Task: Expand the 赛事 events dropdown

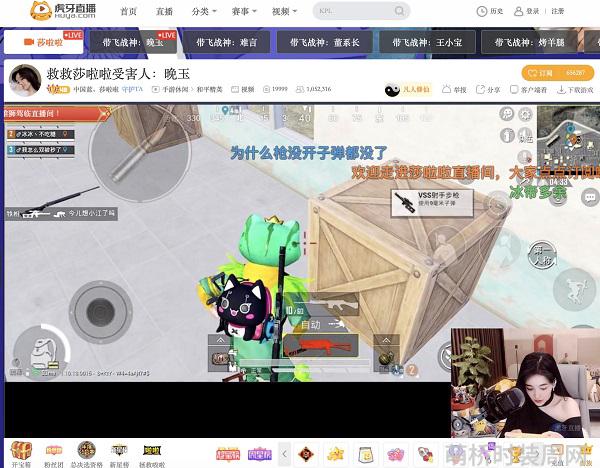Action: 244,11
